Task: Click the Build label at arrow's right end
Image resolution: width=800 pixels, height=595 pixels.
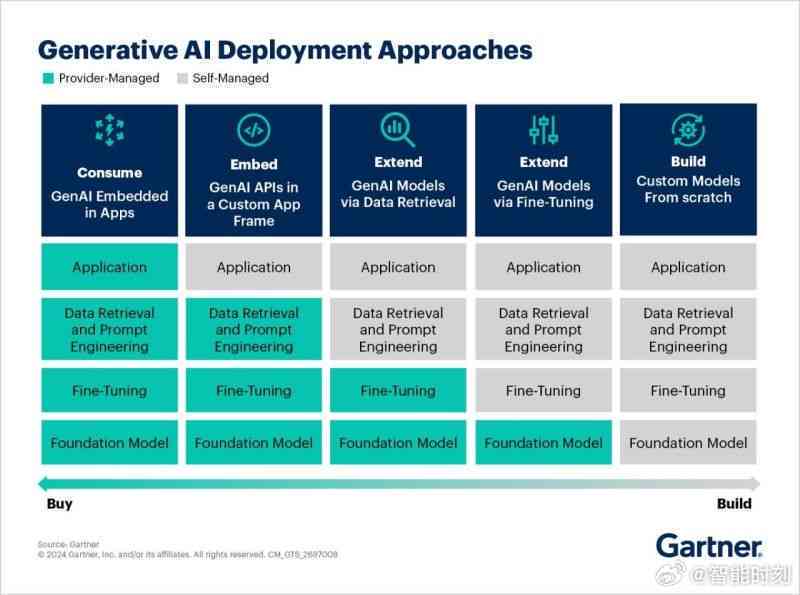Action: click(x=734, y=504)
